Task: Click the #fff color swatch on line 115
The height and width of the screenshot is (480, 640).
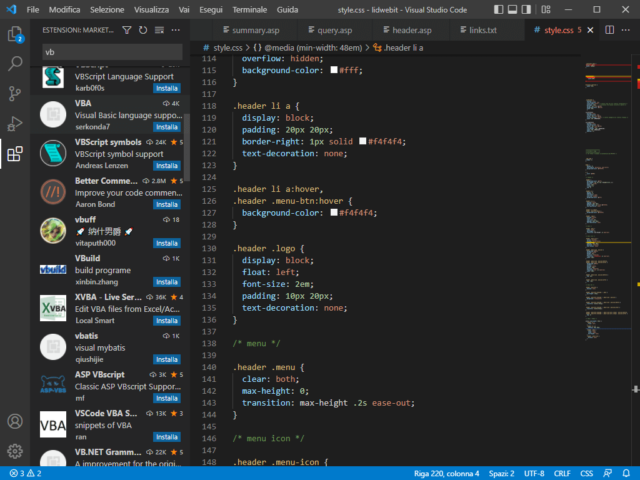Action: pos(334,70)
